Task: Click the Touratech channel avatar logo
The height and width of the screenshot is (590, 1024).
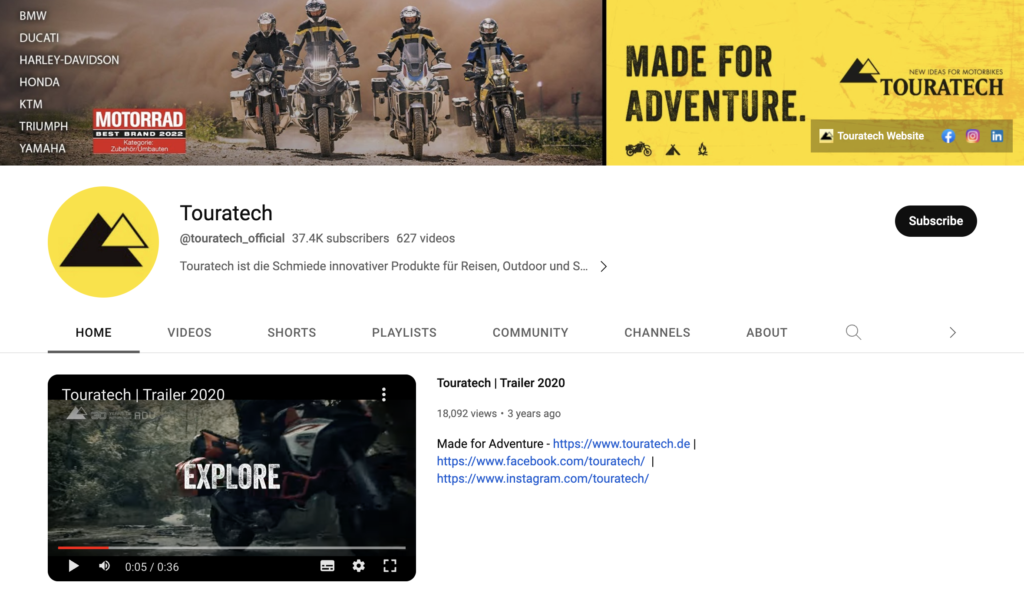Action: click(103, 242)
